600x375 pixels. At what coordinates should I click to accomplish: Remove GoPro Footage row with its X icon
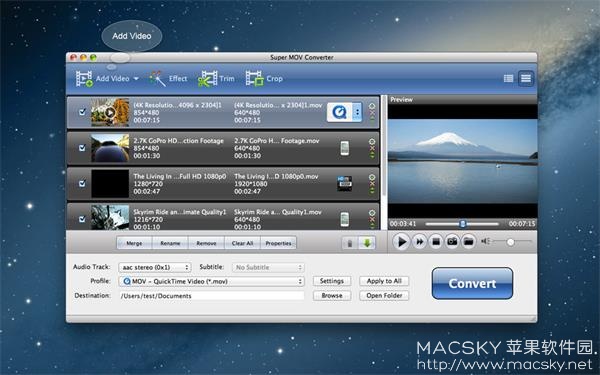(x=372, y=148)
